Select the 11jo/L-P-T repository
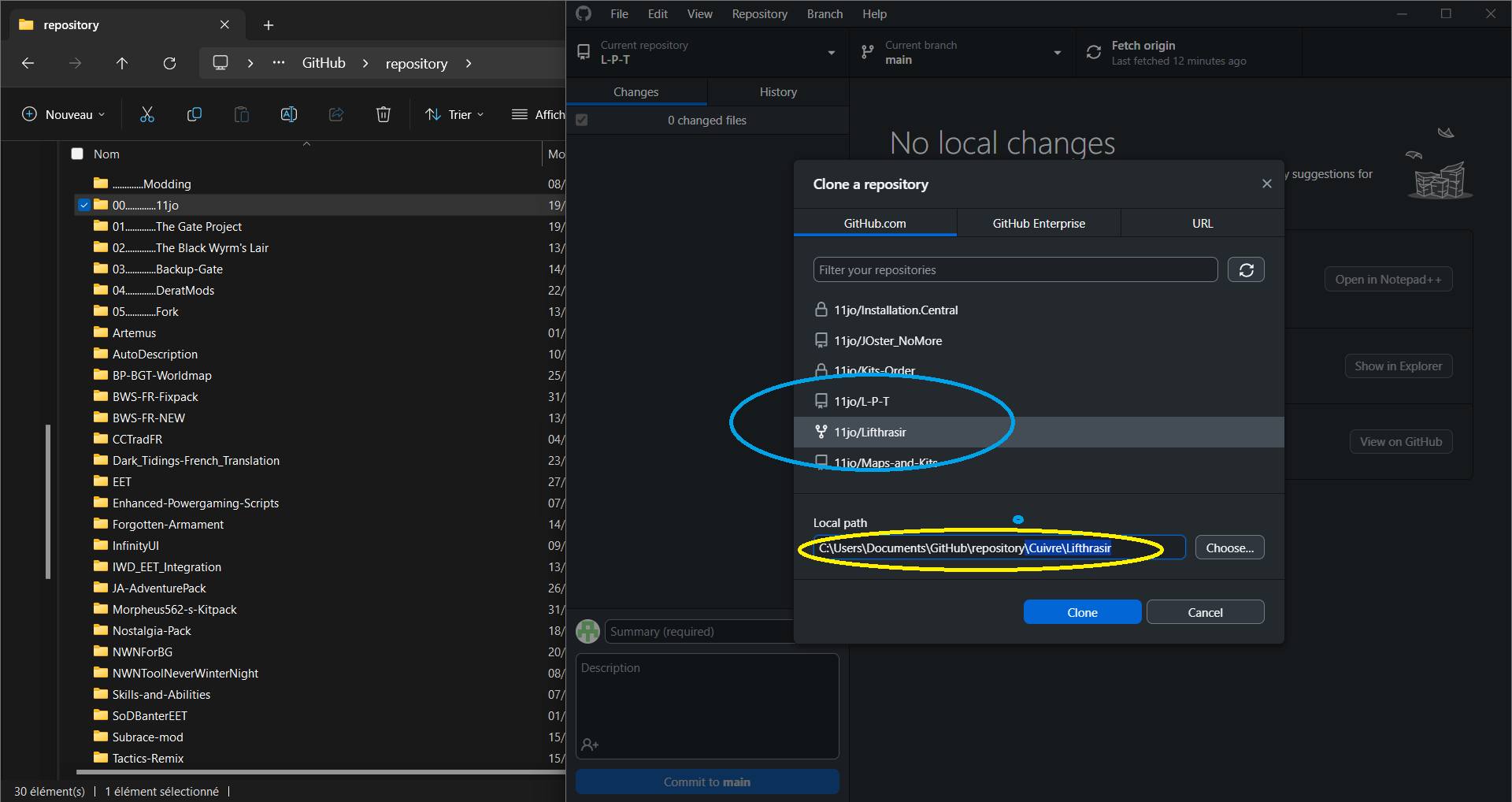This screenshot has height=802, width=1512. [x=1039, y=401]
